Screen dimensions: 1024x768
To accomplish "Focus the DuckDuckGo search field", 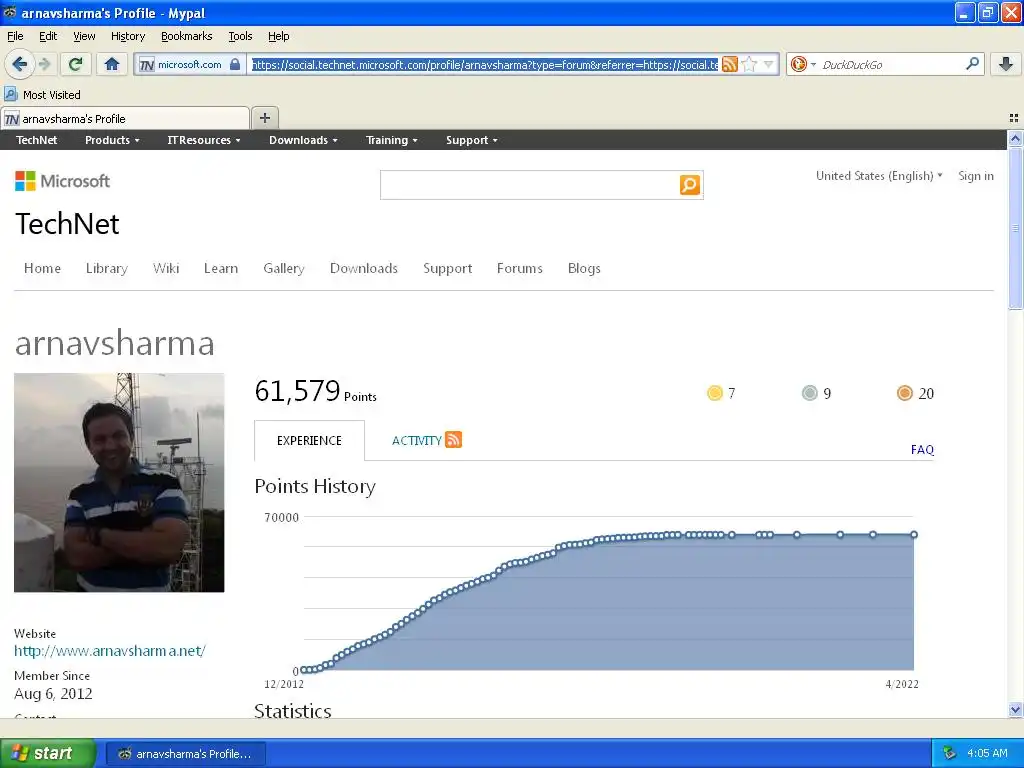I will tap(891, 64).
